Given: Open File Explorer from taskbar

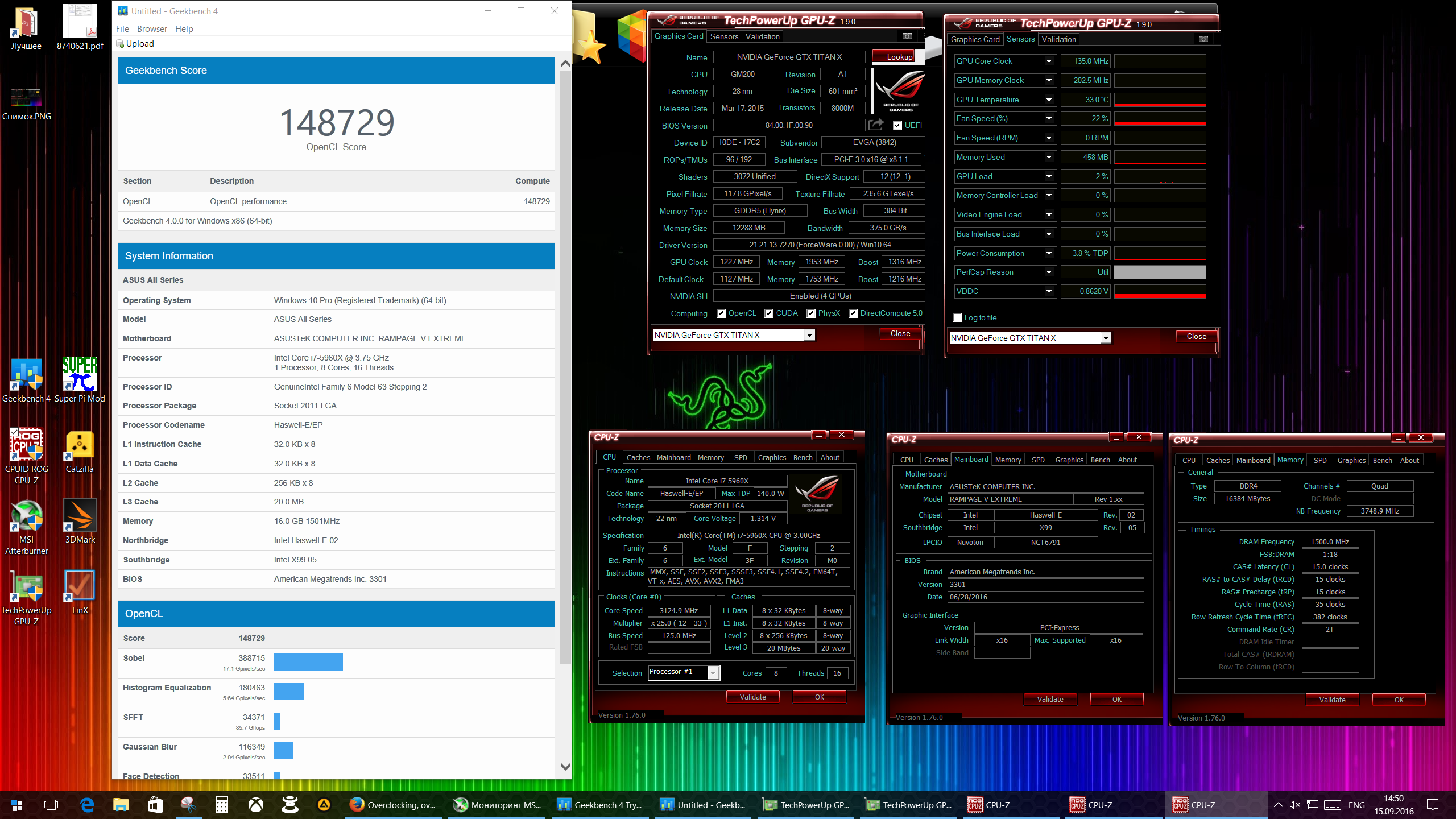Looking at the screenshot, I should pyautogui.click(x=121, y=805).
